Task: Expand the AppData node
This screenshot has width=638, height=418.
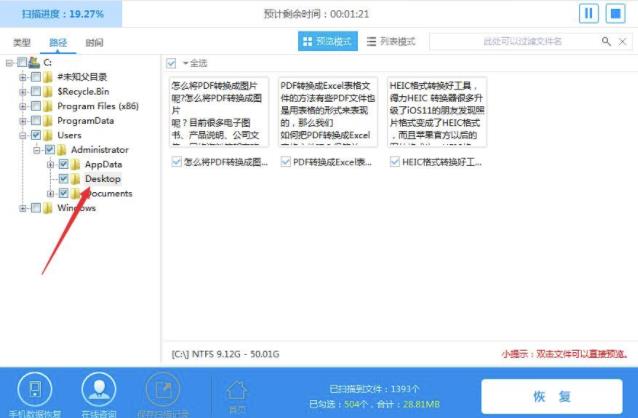Action: point(50,164)
